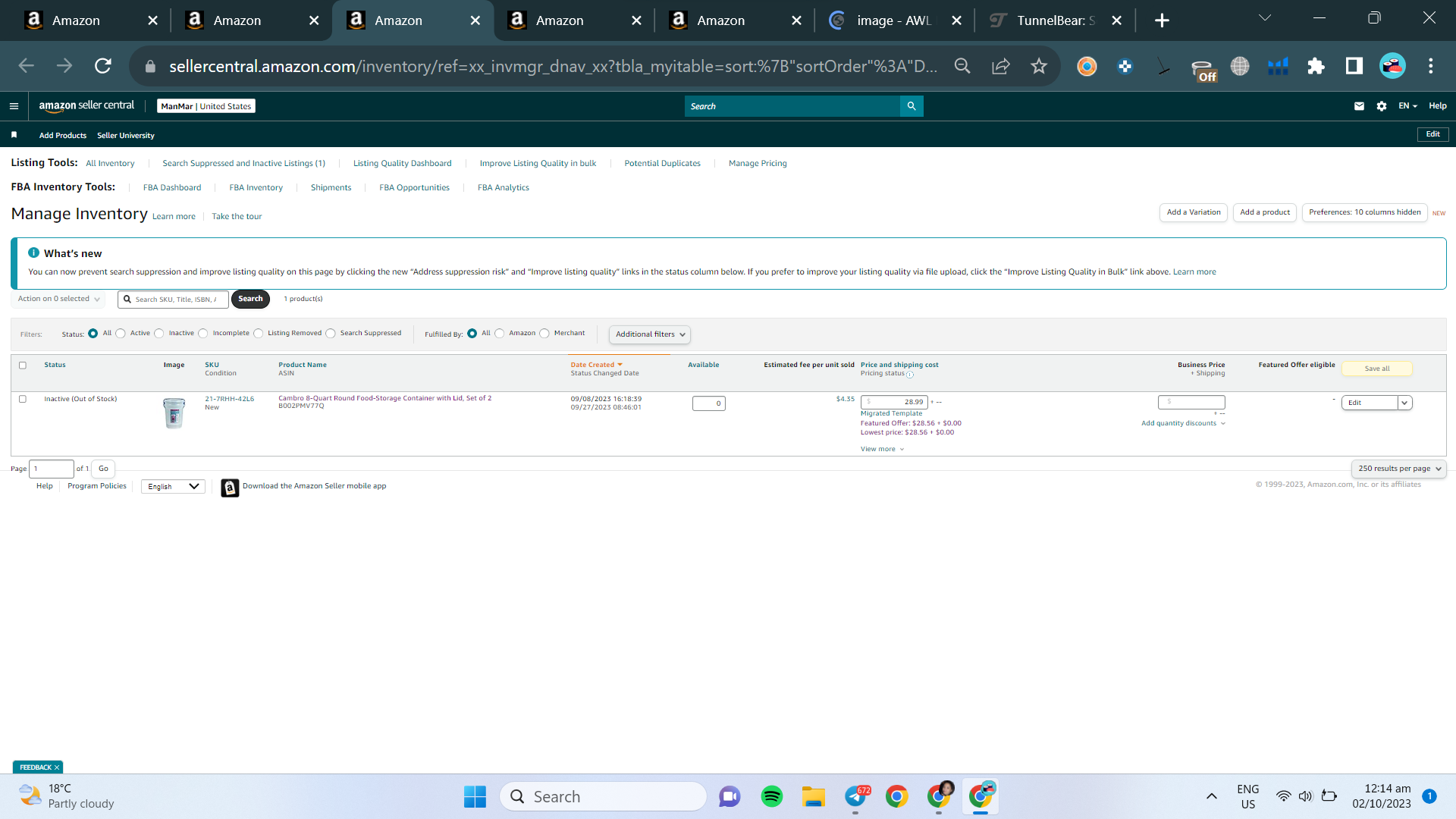
Task: Open the Edit row action dropdown arrow
Action: [1405, 403]
